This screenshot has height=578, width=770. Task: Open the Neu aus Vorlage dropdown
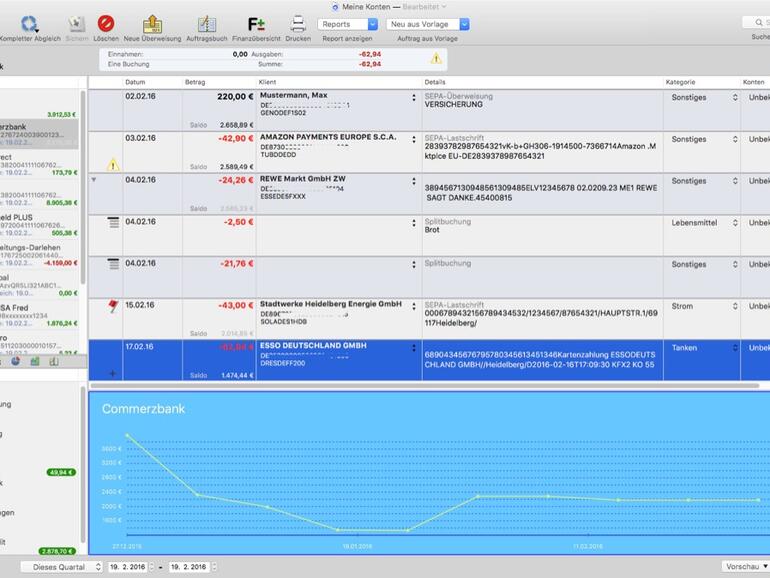pos(427,24)
